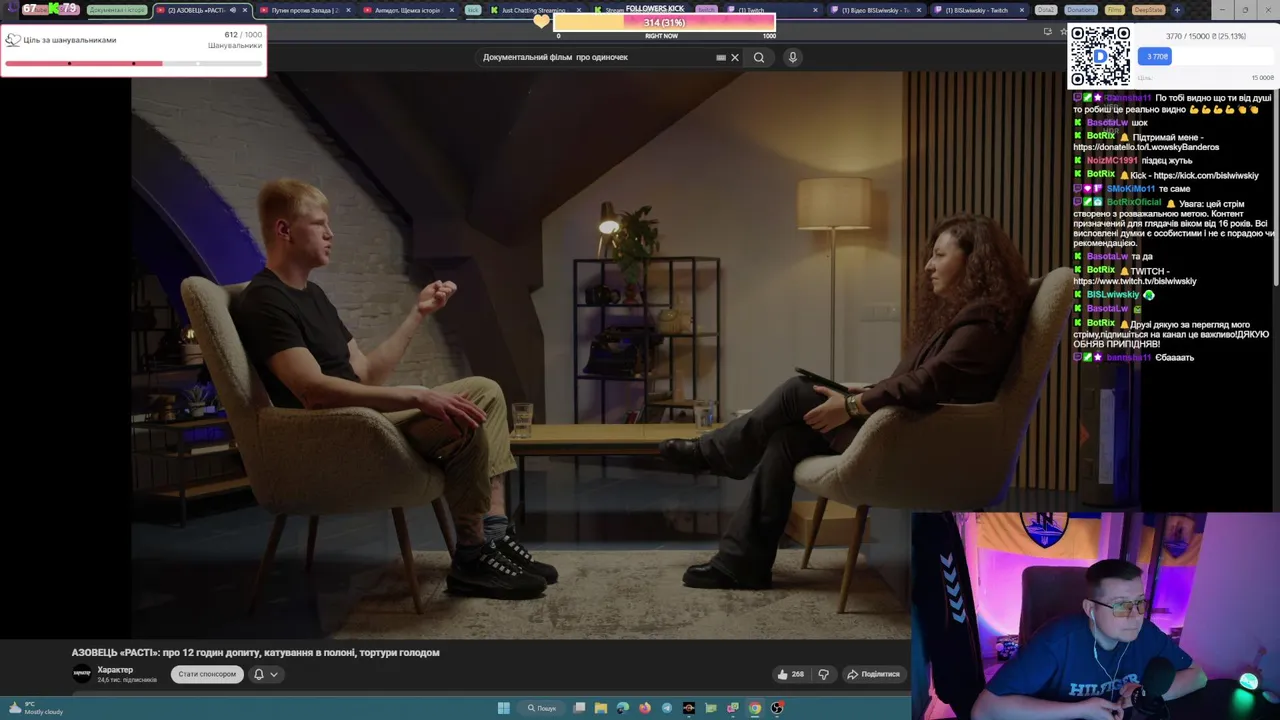The width and height of the screenshot is (1280, 720).
Task: Click the donation QR code
Action: pos(1101,56)
